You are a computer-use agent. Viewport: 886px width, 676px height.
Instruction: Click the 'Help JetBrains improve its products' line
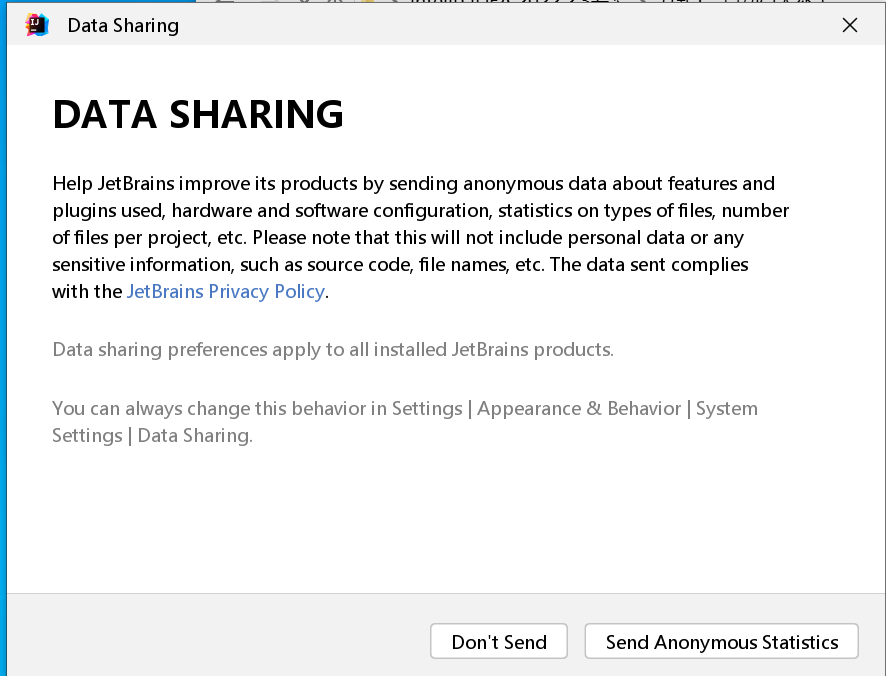point(413,184)
